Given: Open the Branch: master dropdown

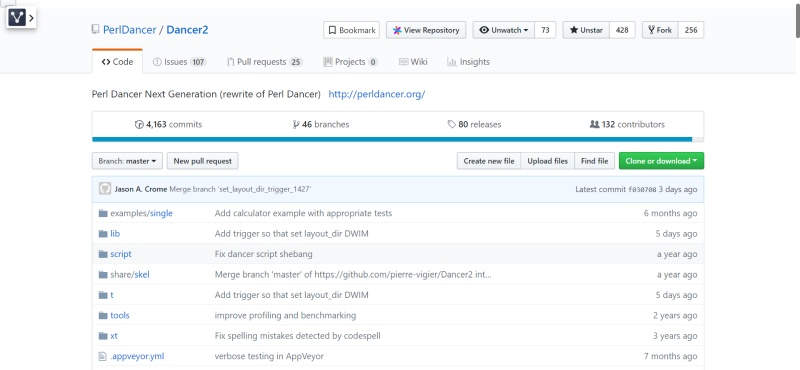Looking at the screenshot, I should click(x=127, y=161).
